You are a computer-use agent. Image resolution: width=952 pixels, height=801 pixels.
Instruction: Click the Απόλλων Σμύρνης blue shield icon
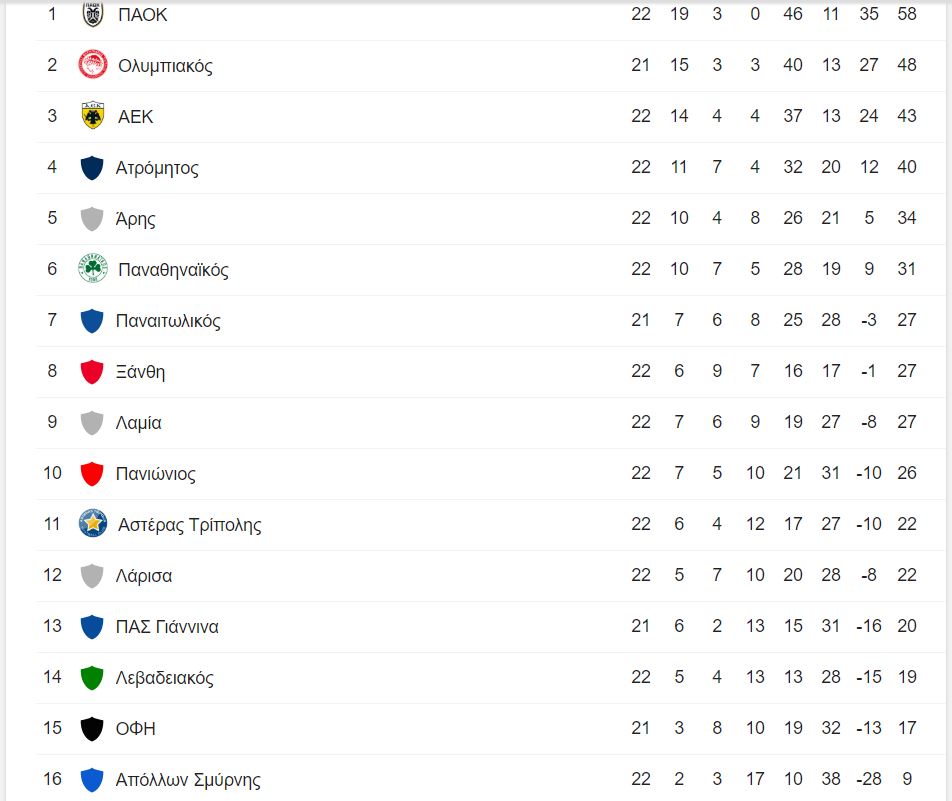(x=92, y=780)
